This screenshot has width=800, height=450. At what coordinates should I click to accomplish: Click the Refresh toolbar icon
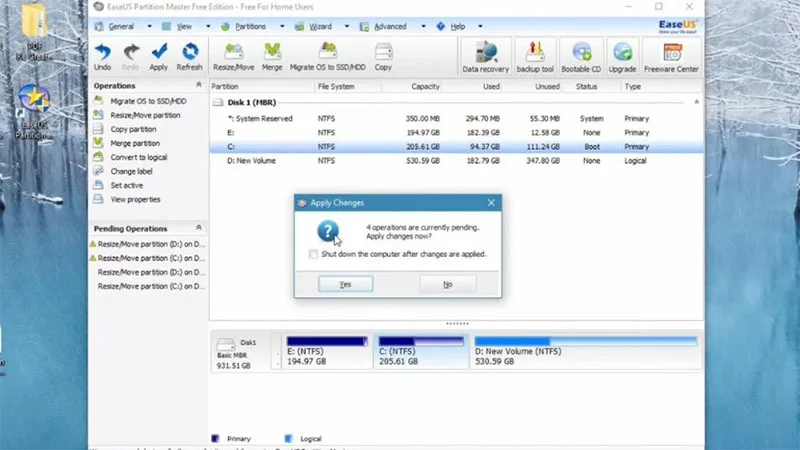pyautogui.click(x=189, y=56)
